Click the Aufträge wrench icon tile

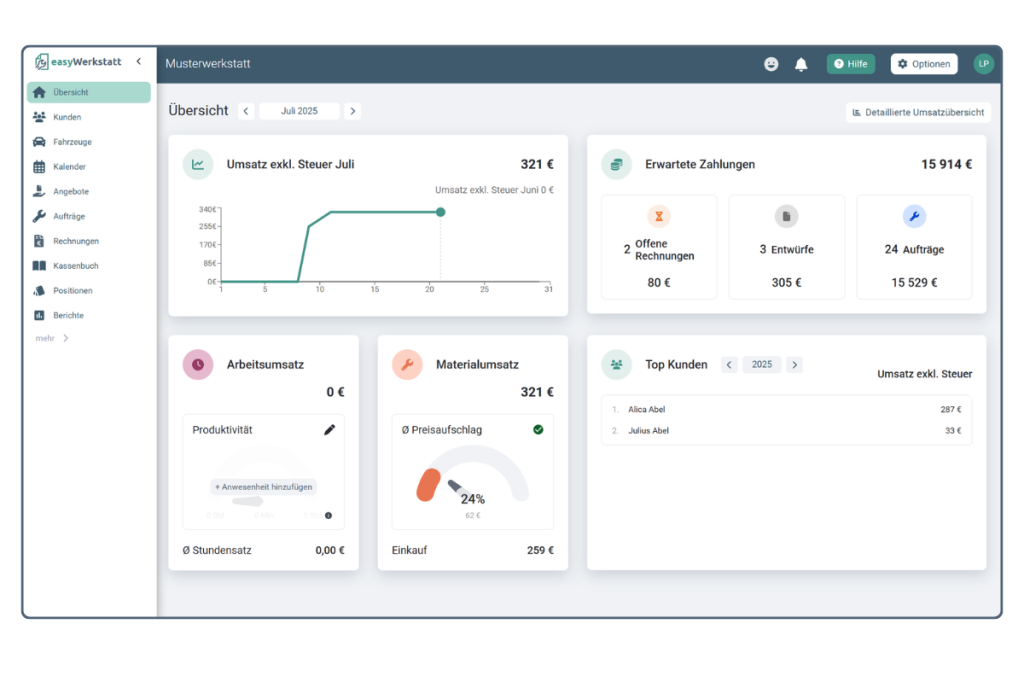click(x=914, y=216)
